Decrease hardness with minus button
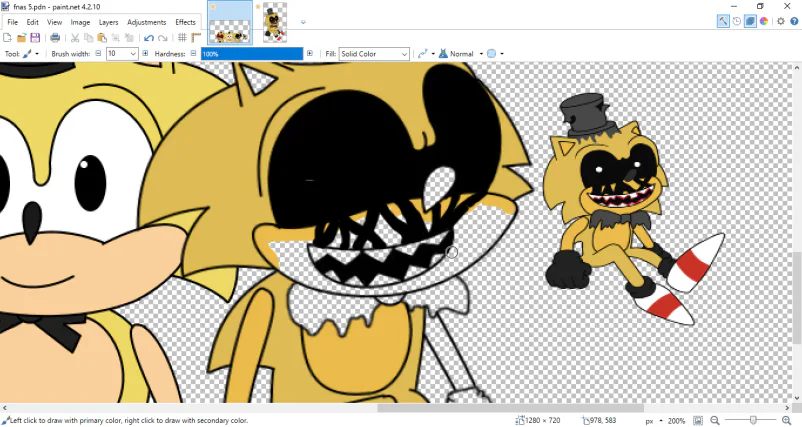 193,53
